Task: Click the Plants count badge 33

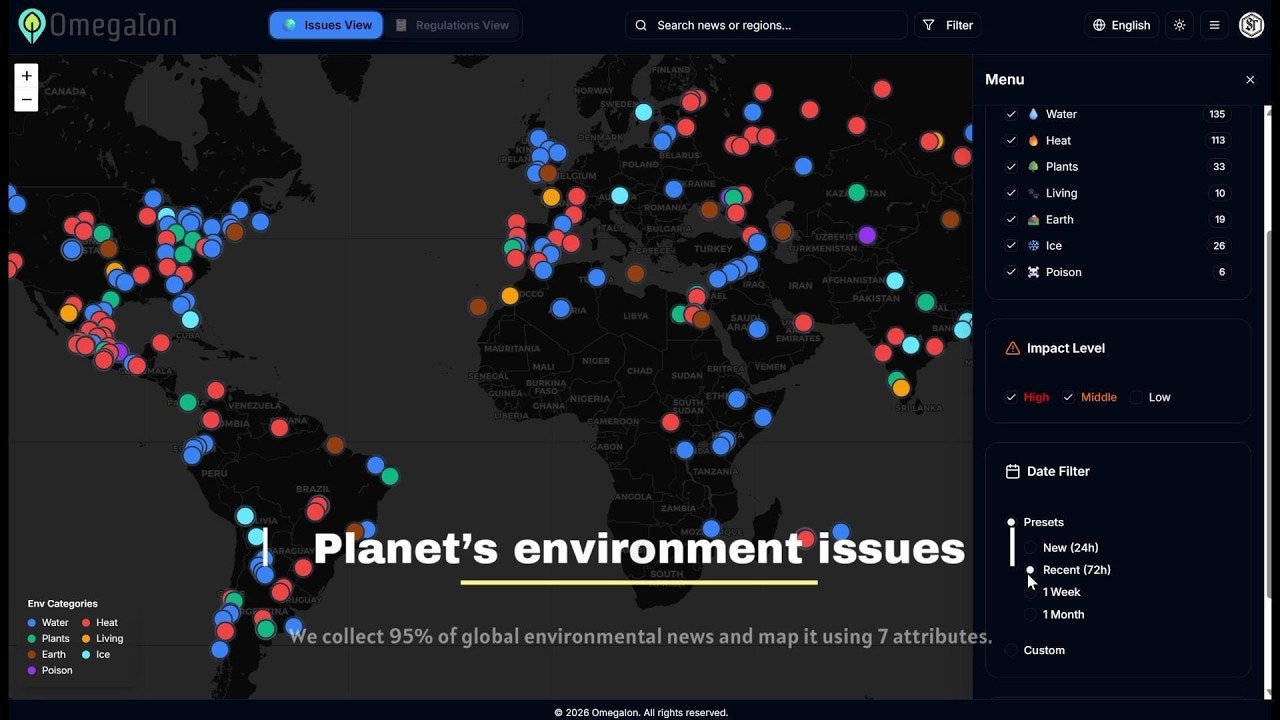Action: (x=1219, y=167)
